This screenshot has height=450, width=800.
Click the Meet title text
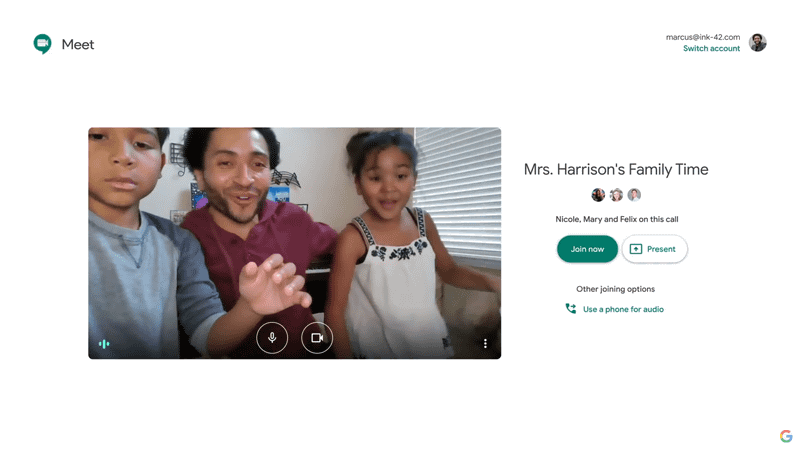pyautogui.click(x=78, y=44)
